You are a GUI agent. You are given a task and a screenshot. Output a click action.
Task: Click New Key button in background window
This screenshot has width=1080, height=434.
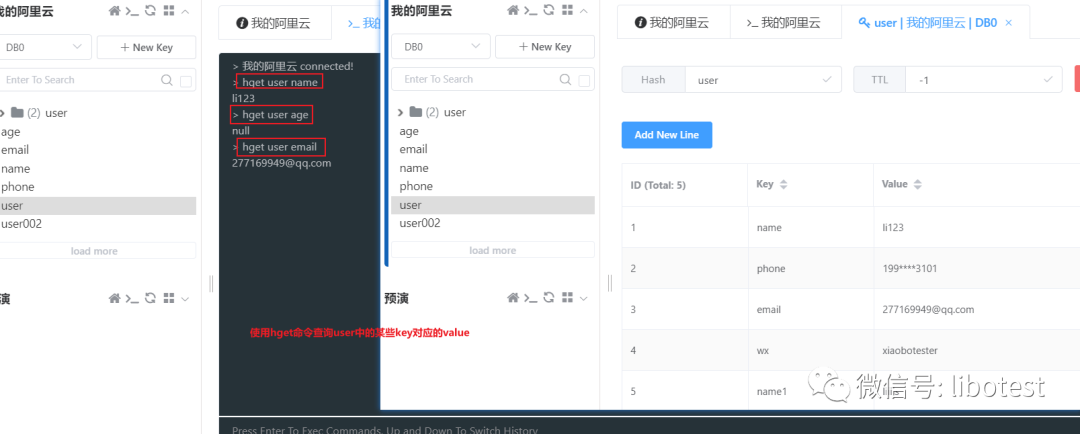pyautogui.click(x=147, y=48)
